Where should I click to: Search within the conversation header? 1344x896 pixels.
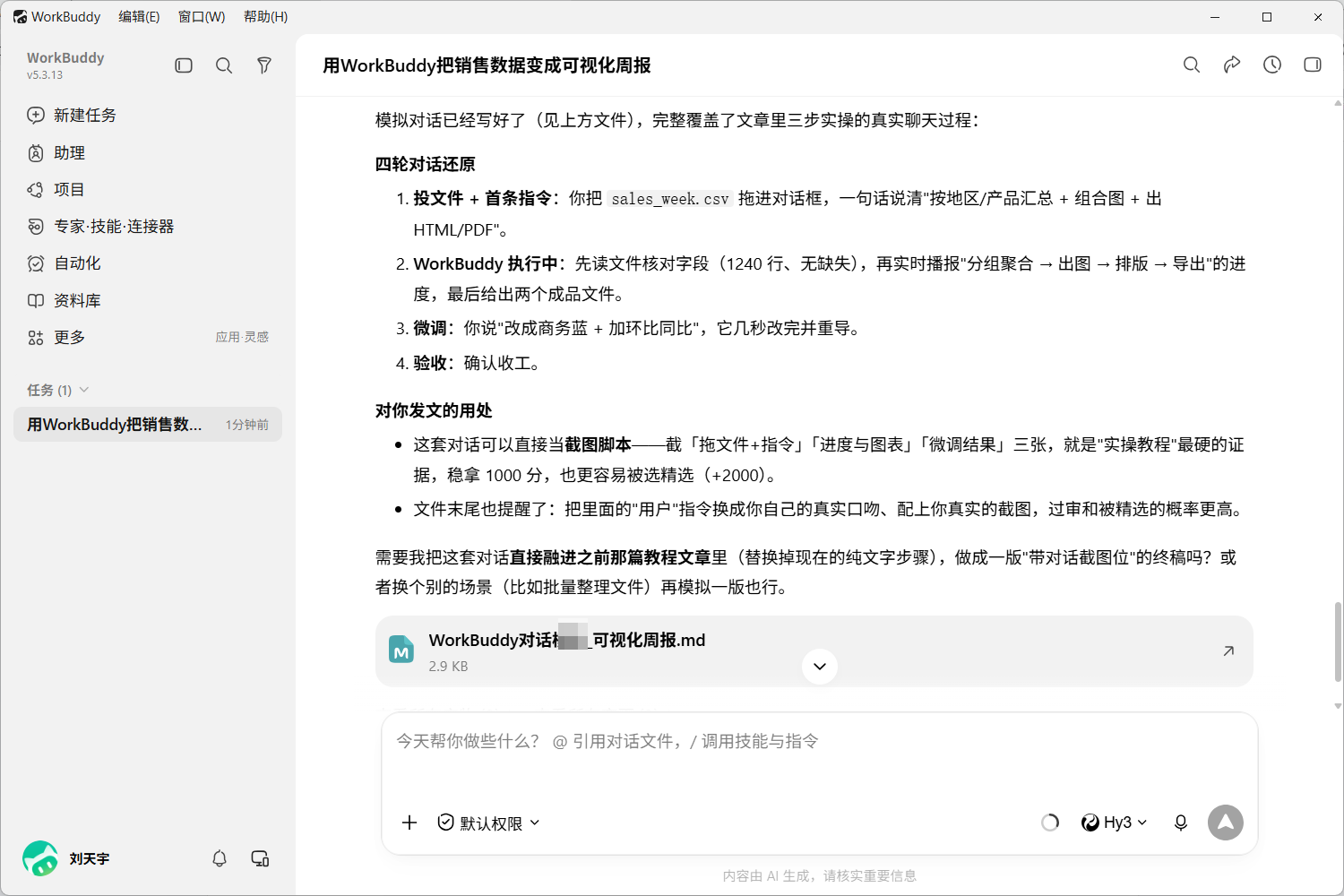point(1192,65)
